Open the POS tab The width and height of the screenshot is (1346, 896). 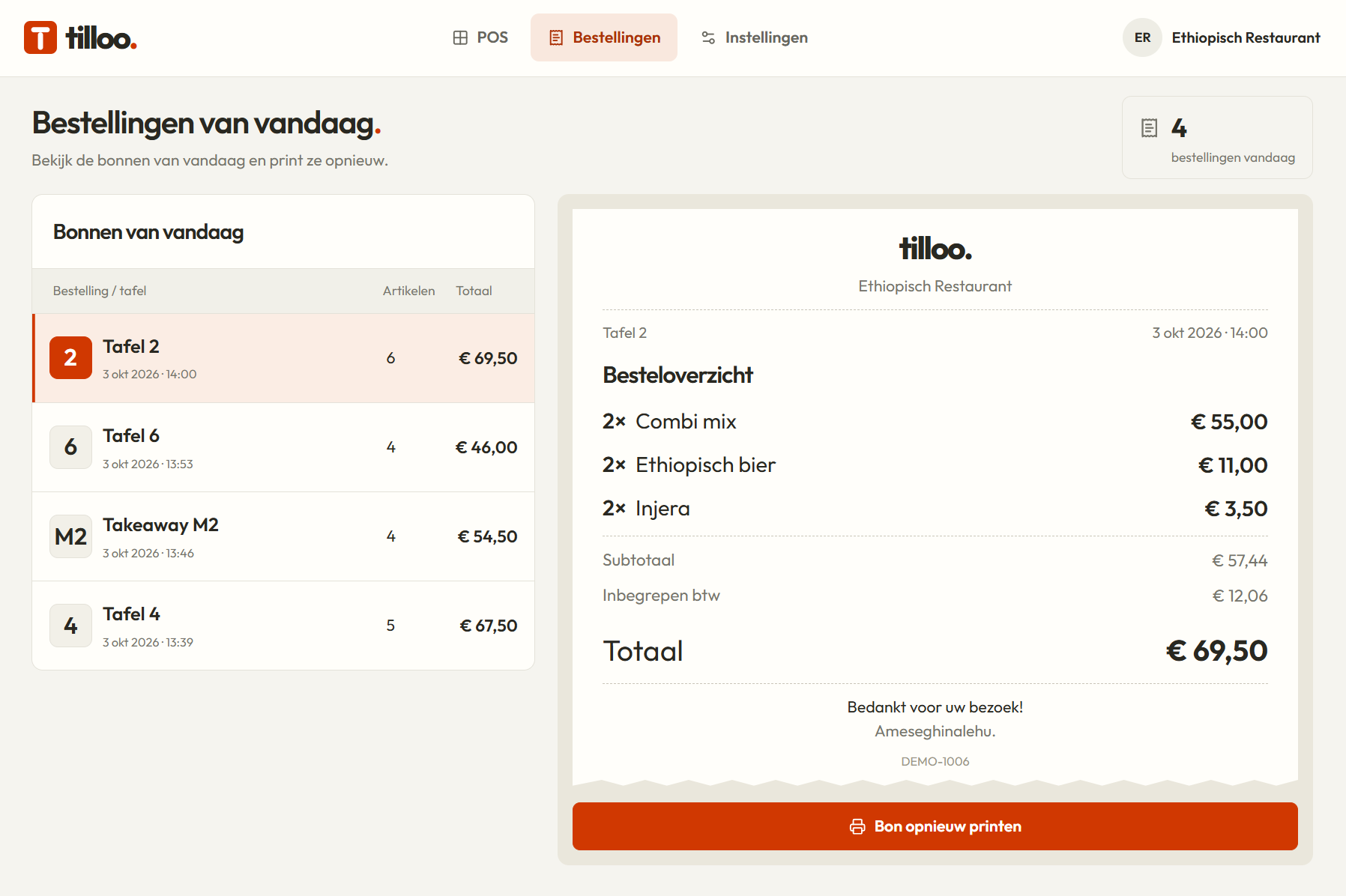point(480,37)
